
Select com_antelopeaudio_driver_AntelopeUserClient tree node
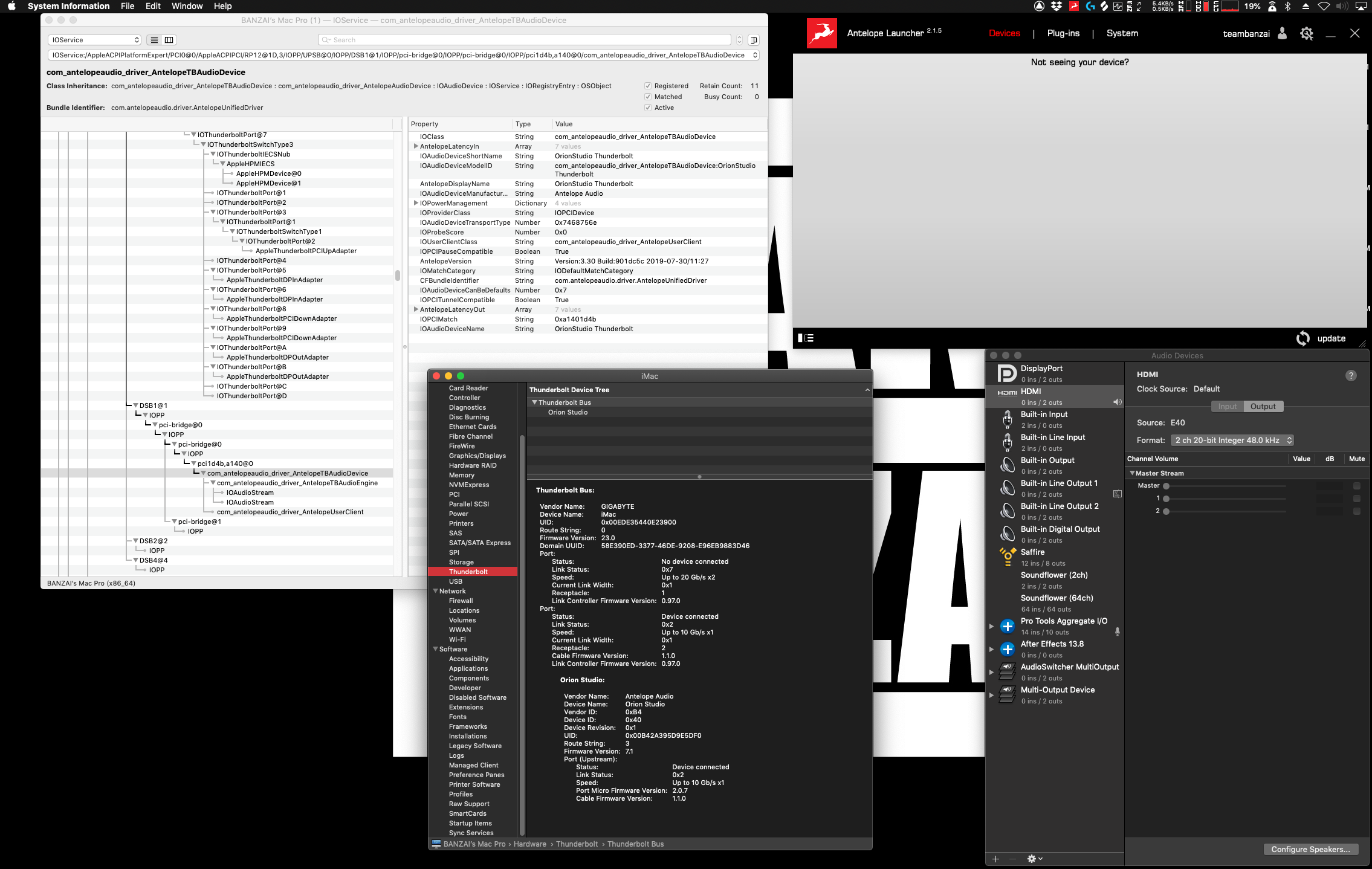tap(290, 512)
